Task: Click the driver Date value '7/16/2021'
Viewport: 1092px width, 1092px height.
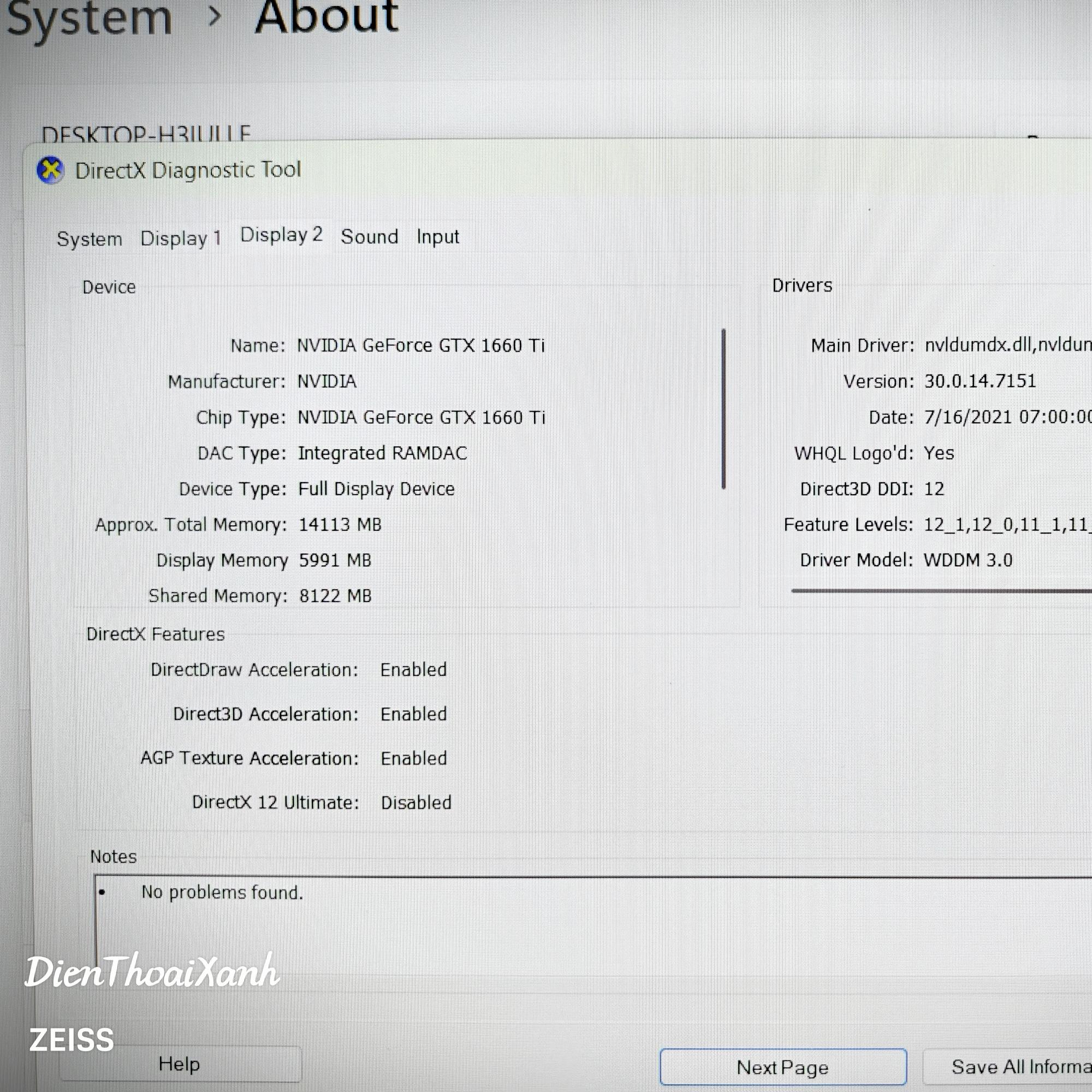Action: 968,417
